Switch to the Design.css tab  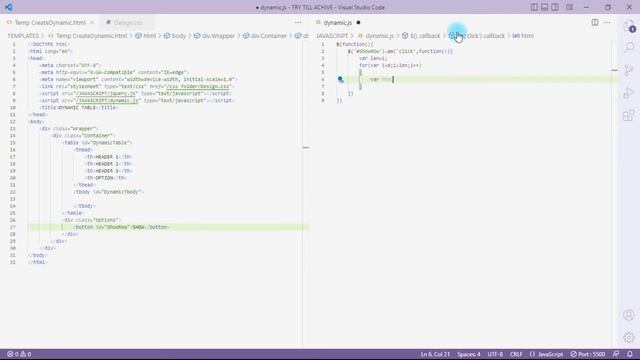click(127, 22)
